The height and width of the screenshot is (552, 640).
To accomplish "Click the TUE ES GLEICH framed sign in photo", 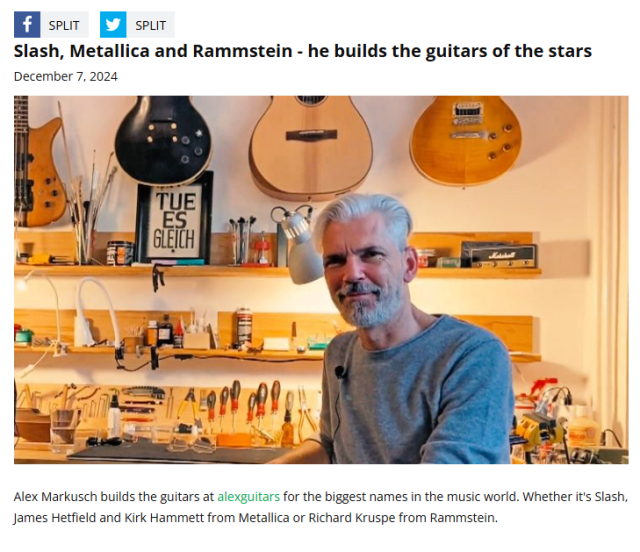I will pos(175,218).
